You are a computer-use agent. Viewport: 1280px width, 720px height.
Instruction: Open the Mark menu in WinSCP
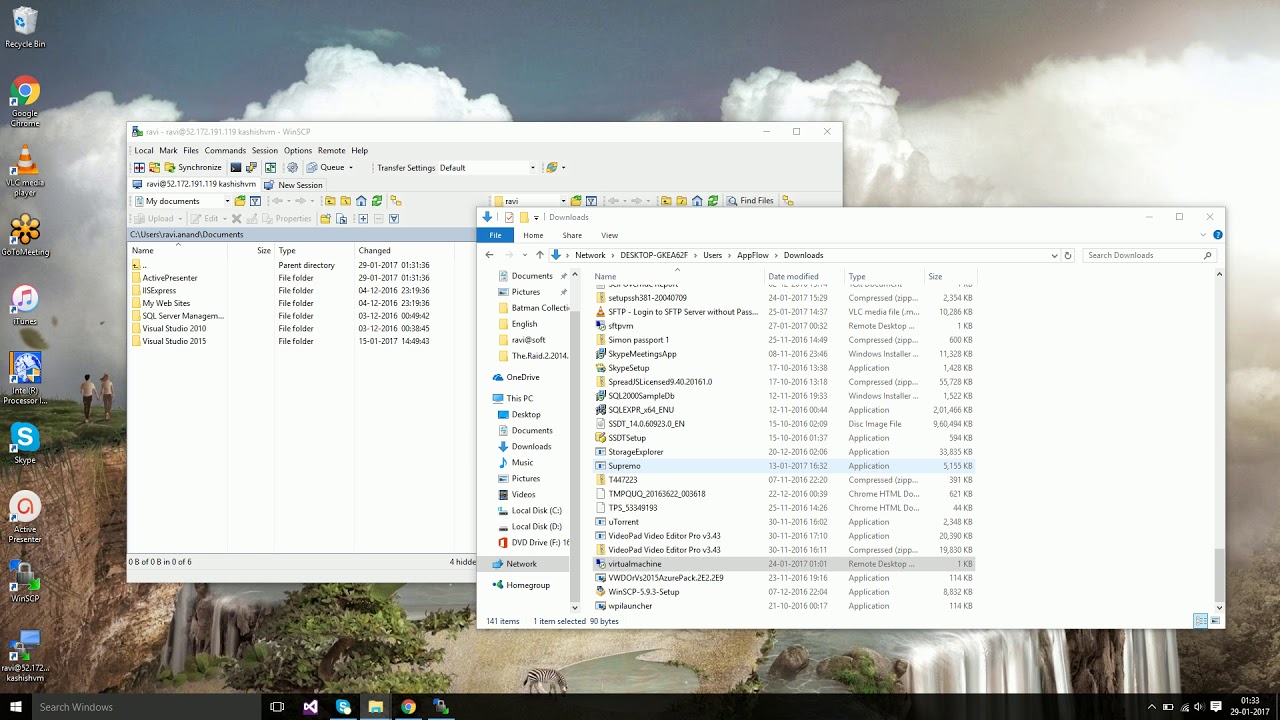168,151
